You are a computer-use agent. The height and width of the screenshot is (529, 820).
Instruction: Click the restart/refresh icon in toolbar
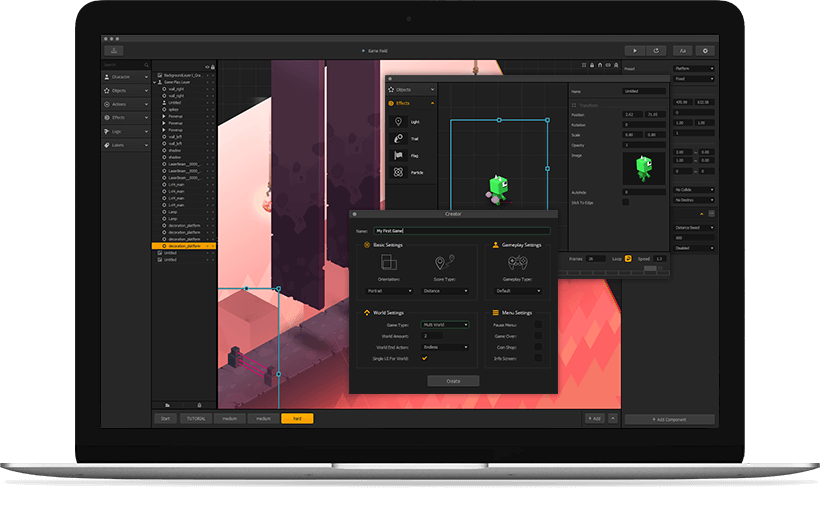(x=657, y=50)
